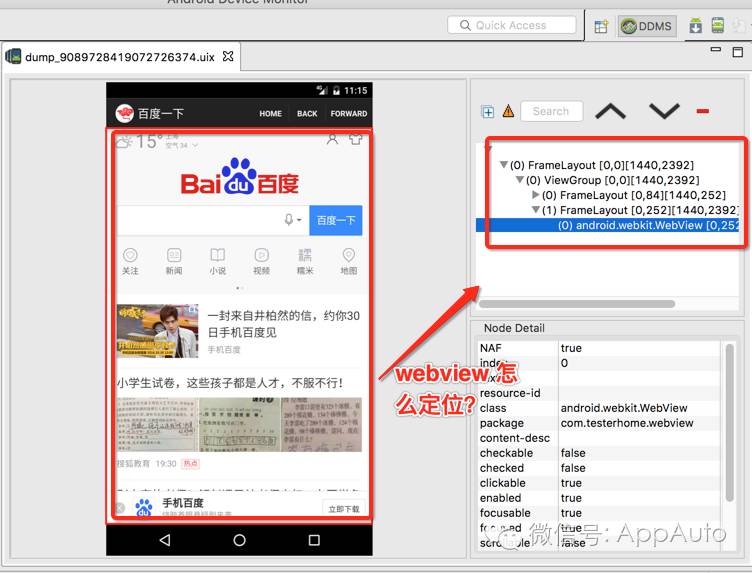Tap the Android home circle button

(239, 540)
